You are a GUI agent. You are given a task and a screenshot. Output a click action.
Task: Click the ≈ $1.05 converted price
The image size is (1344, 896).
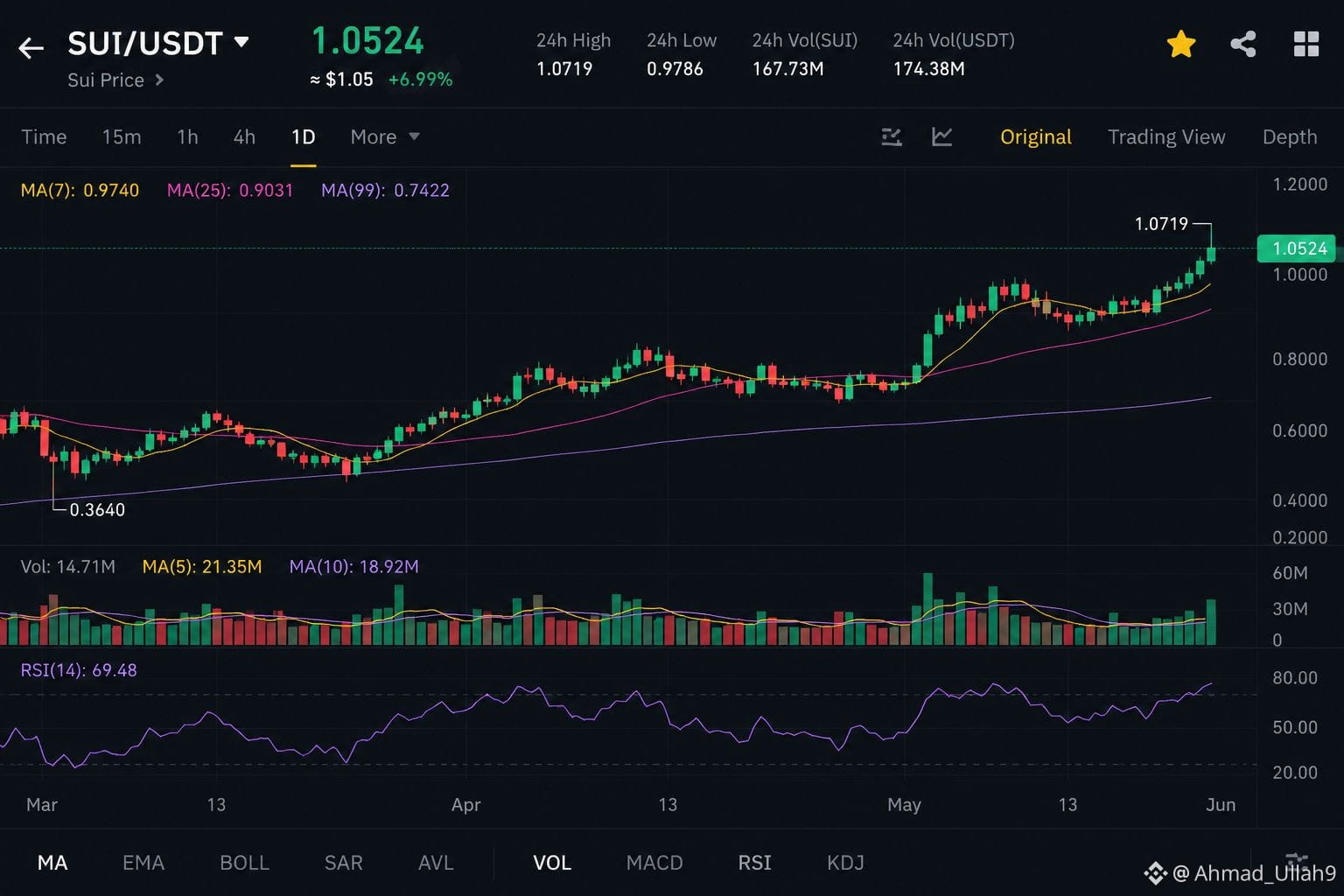(341, 80)
